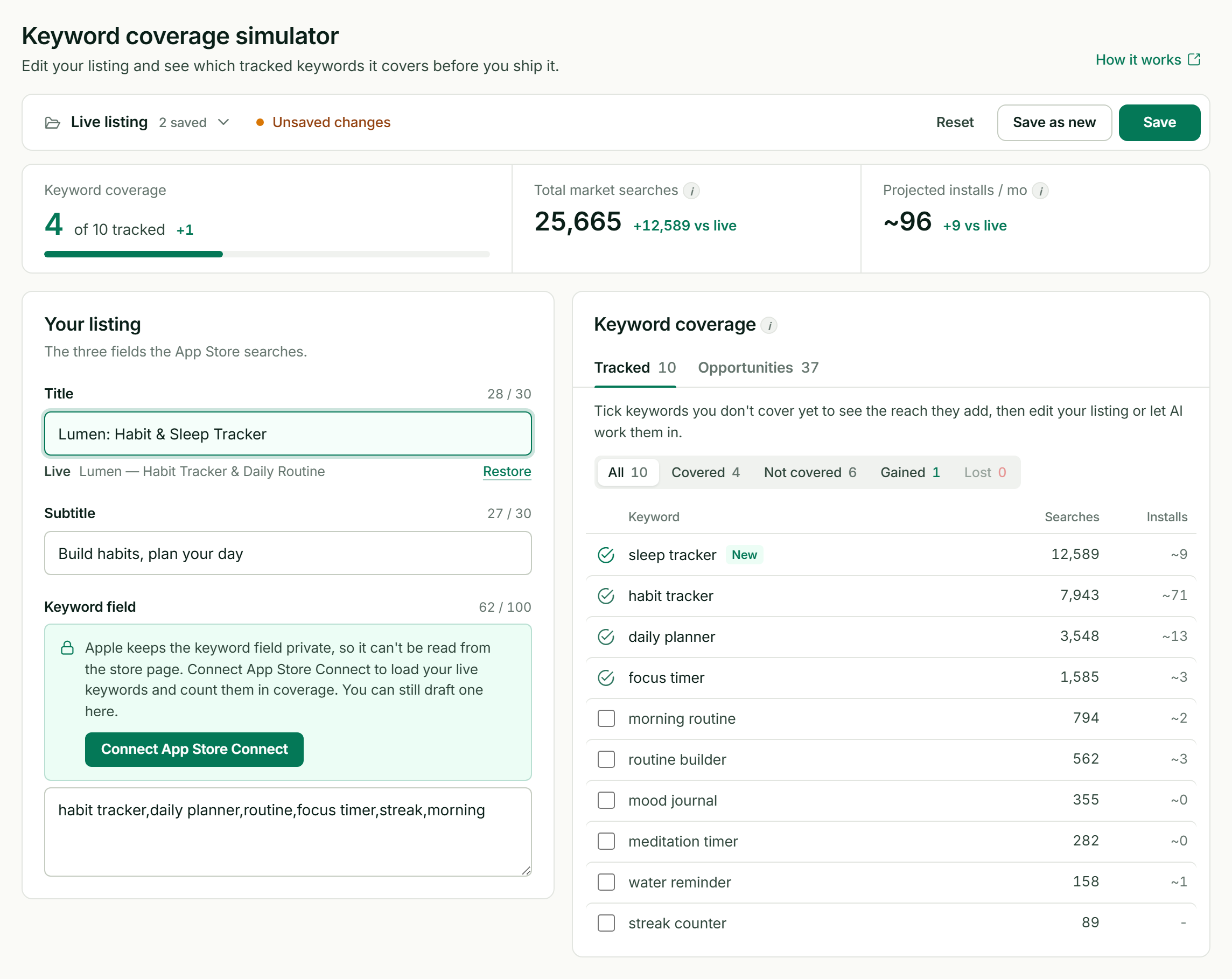
Task: Tick the meditation timer checkbox
Action: coord(606,841)
